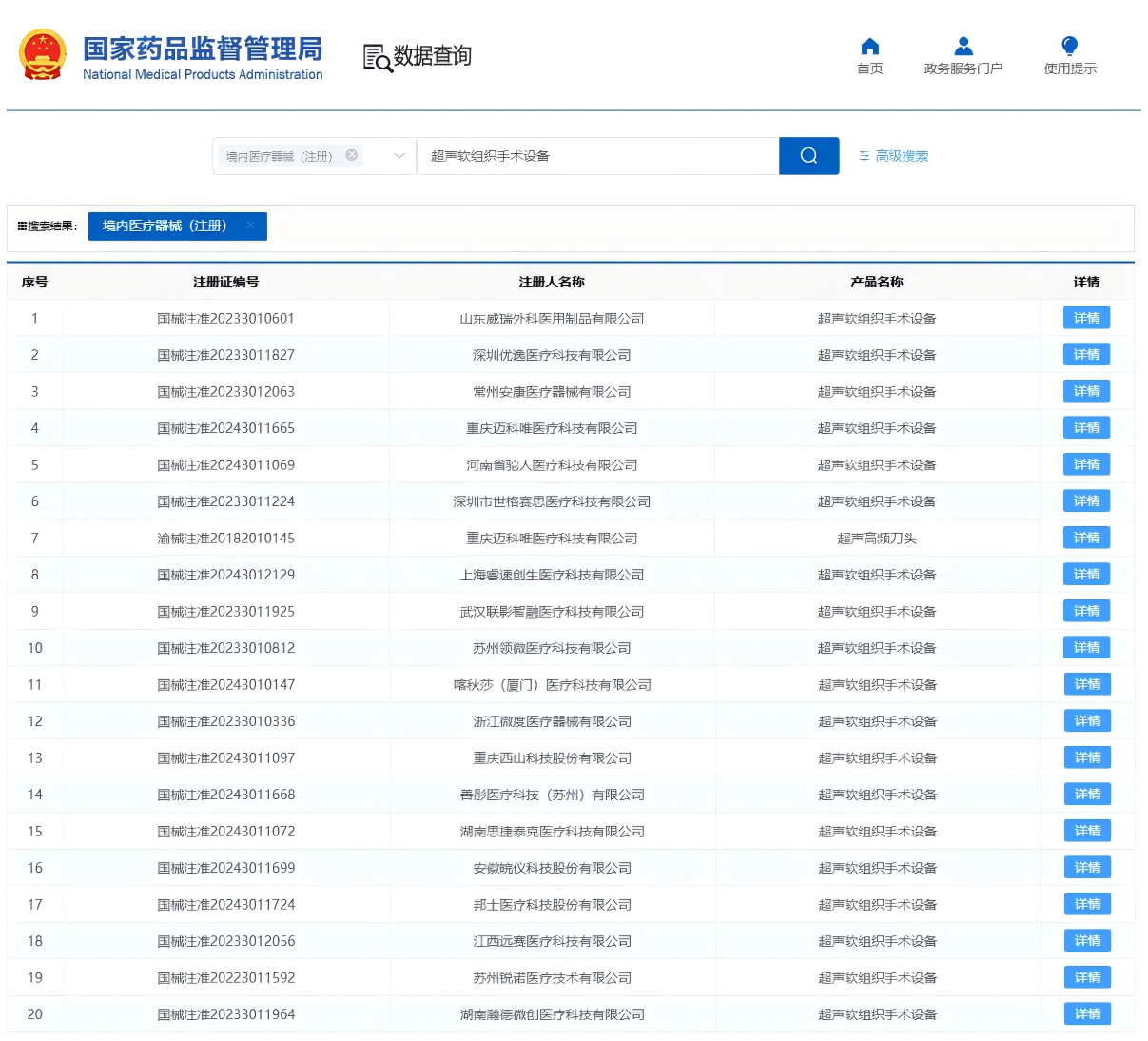Expand the database category dropdown arrow

pyautogui.click(x=399, y=156)
